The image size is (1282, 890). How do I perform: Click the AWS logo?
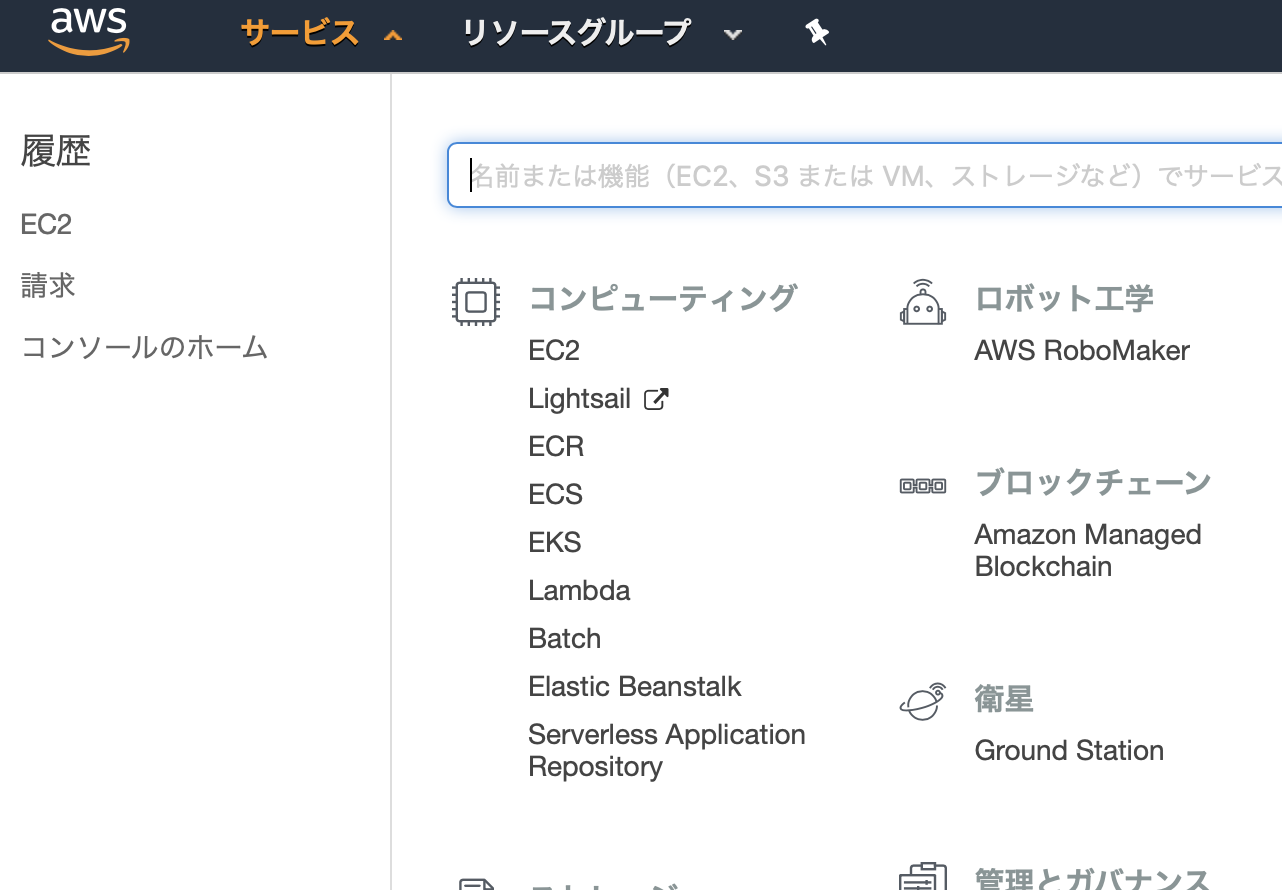88,31
